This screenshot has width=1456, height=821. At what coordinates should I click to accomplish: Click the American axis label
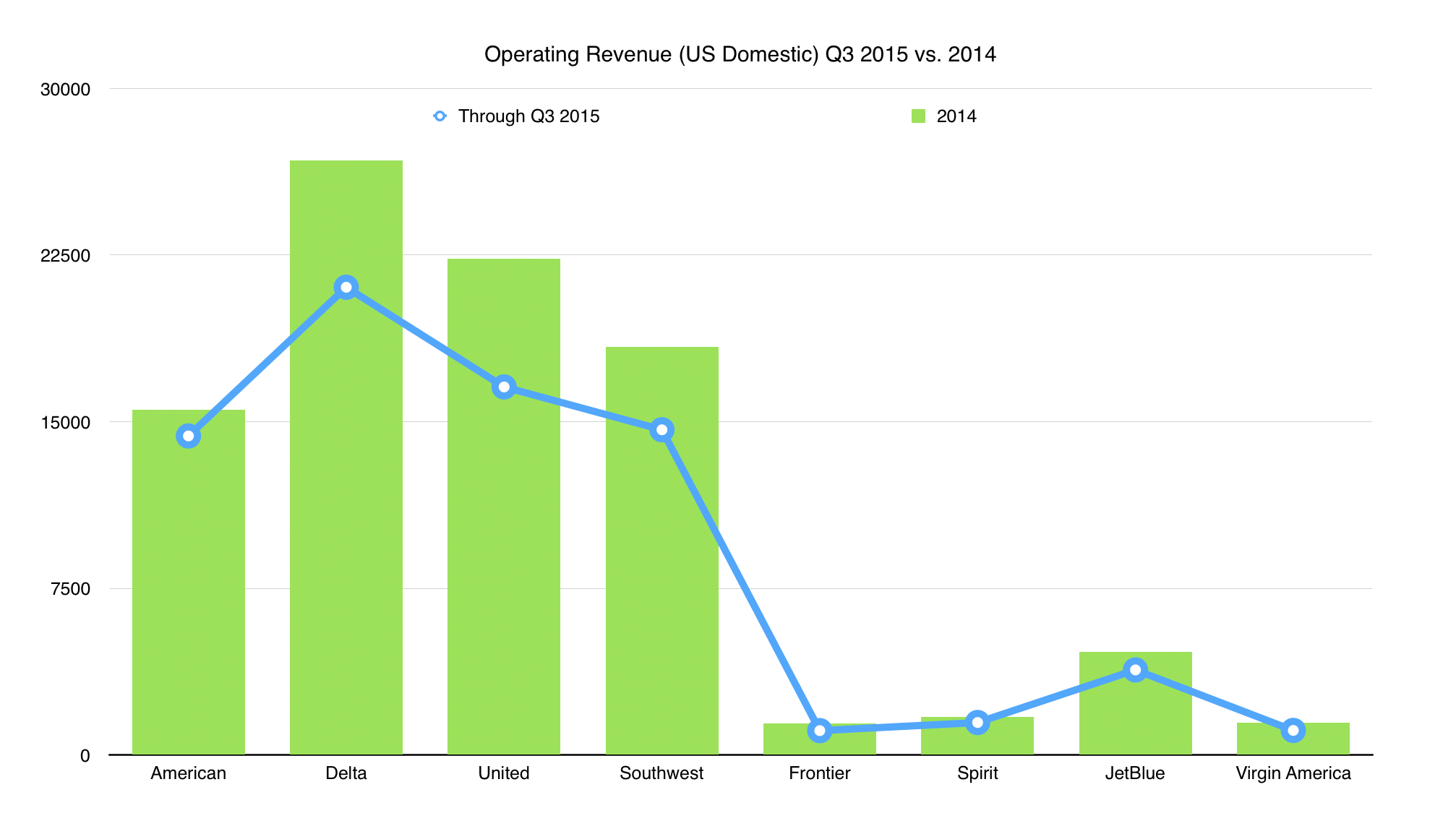tap(189, 773)
